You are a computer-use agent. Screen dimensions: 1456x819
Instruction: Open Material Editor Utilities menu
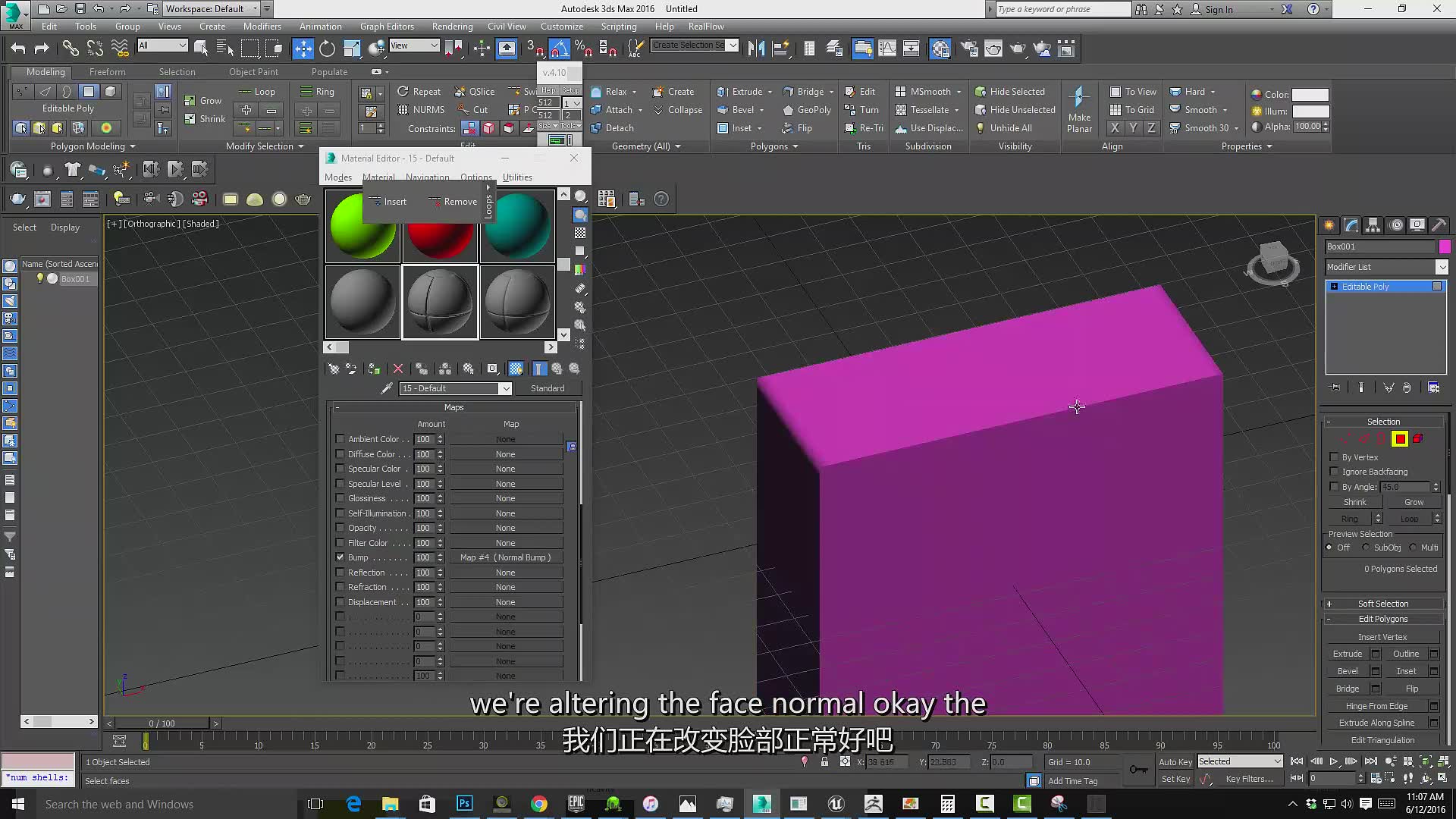[517, 177]
